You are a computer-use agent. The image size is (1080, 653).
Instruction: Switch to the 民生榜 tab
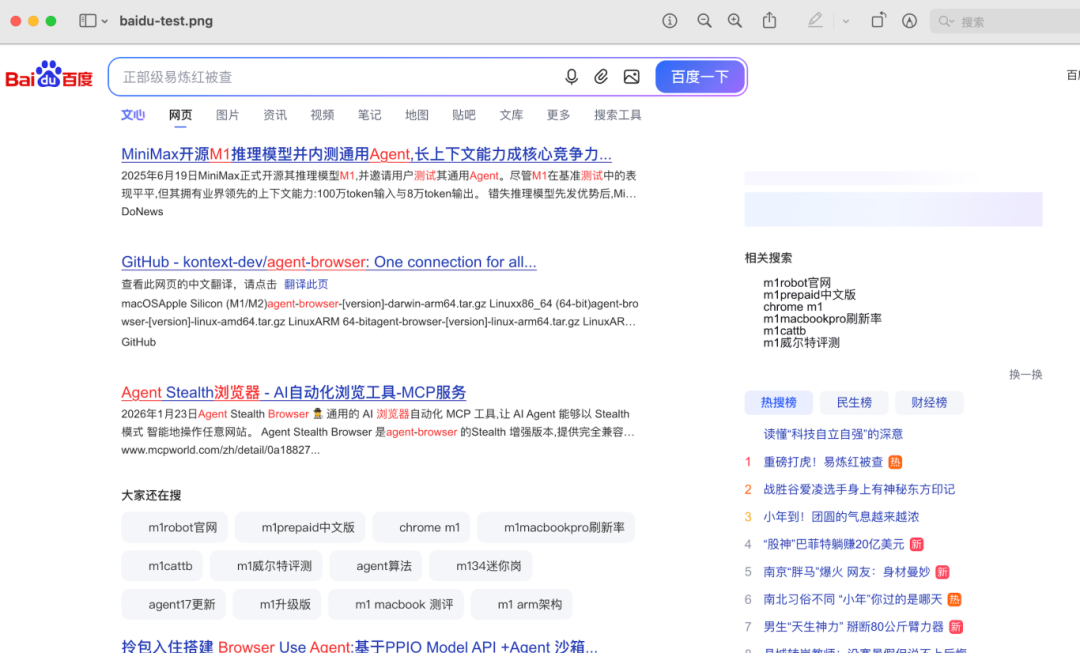(x=854, y=402)
